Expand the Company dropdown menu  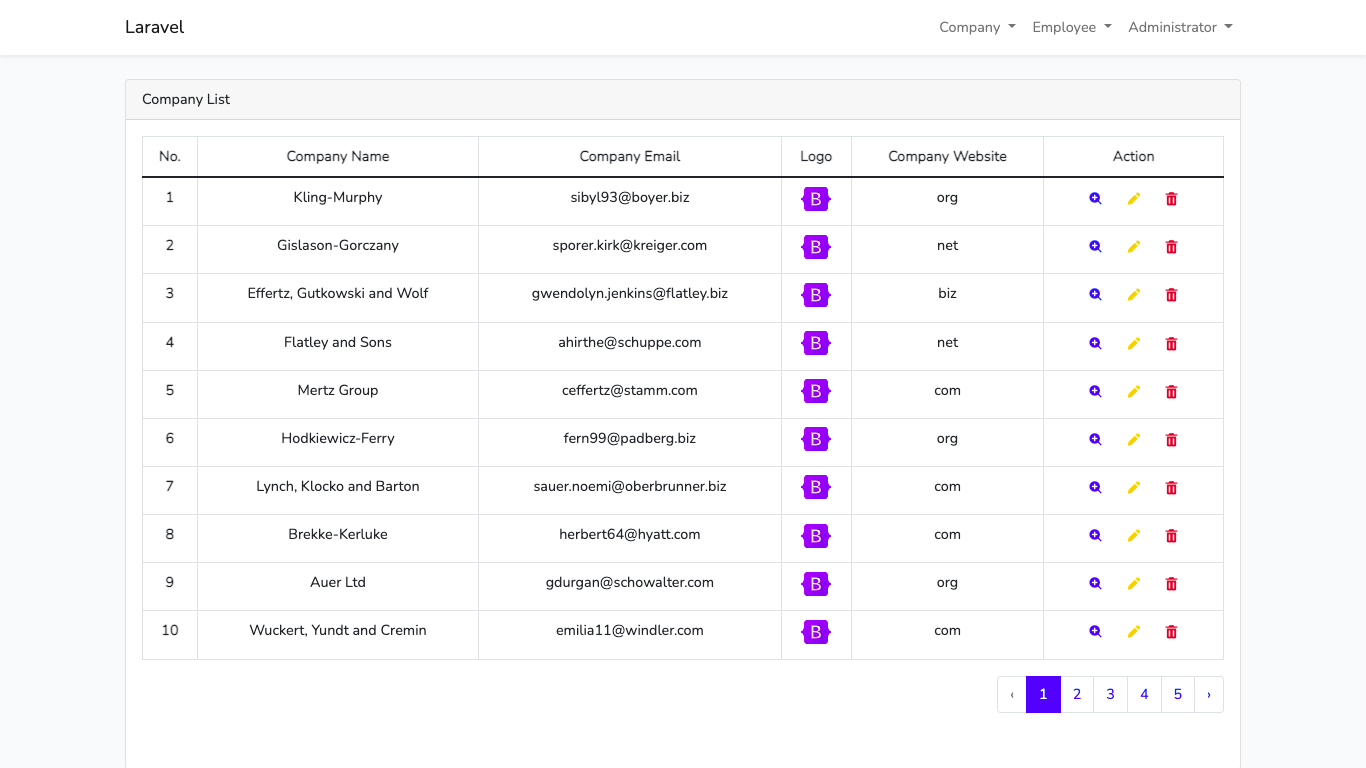click(x=977, y=27)
